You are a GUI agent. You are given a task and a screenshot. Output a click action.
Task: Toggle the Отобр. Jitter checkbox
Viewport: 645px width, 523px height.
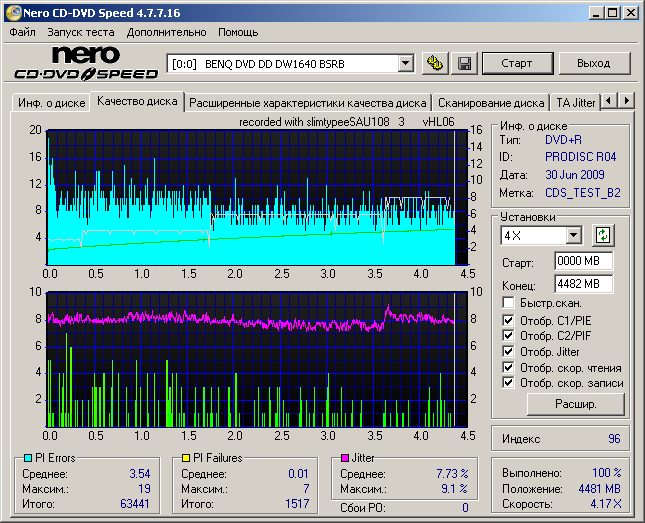pos(509,351)
